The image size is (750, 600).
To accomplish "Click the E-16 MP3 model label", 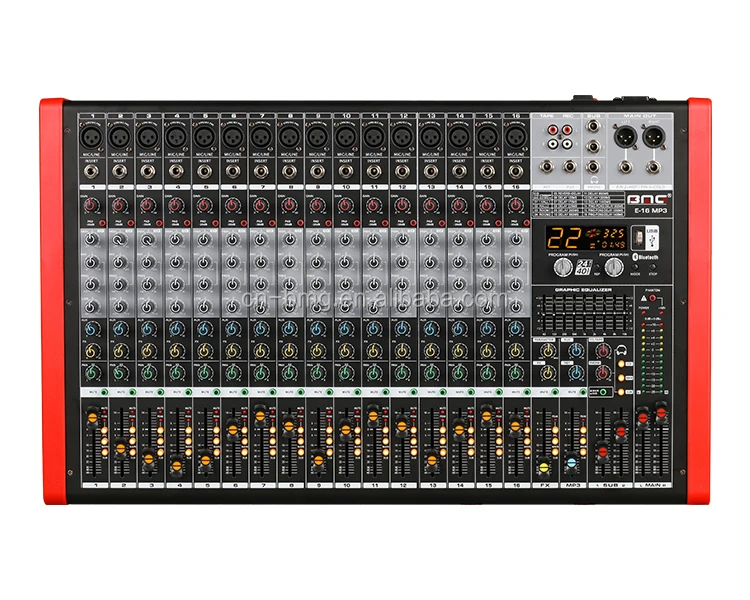I will coord(650,211).
